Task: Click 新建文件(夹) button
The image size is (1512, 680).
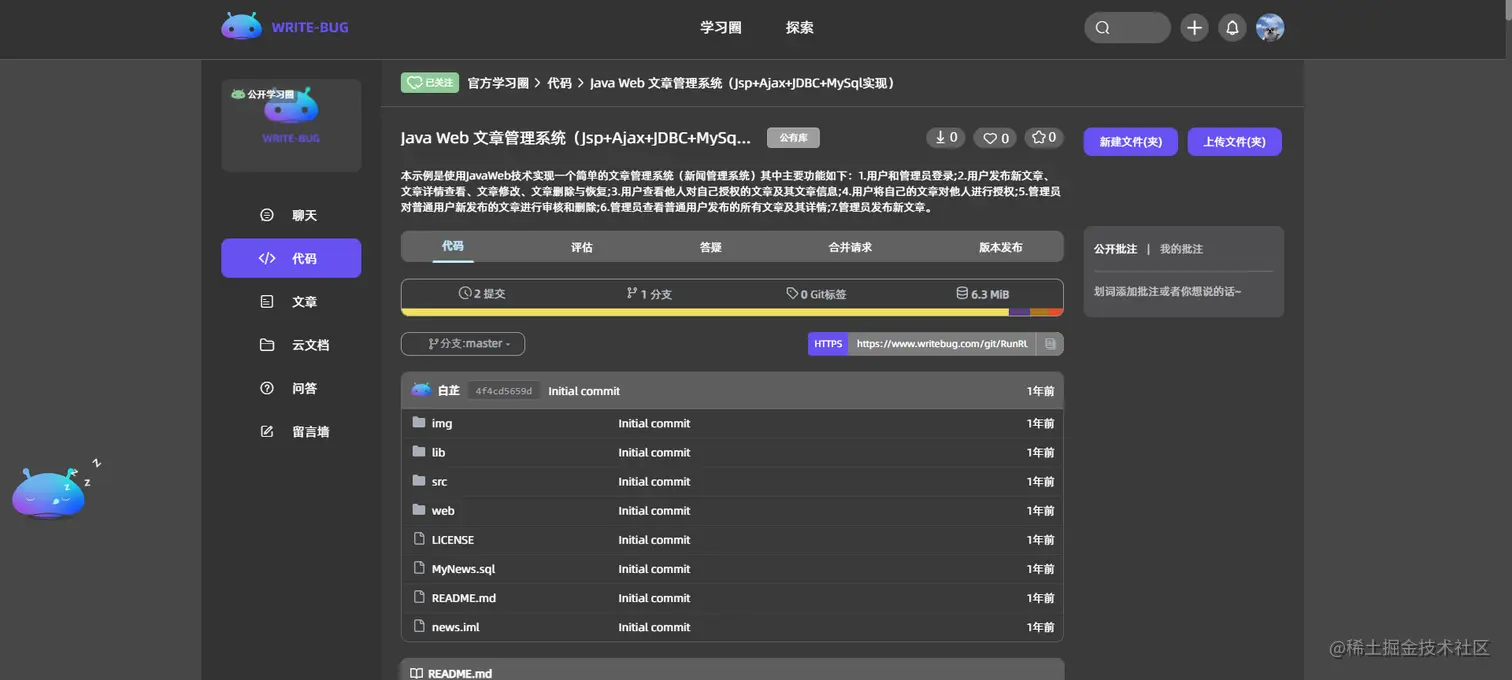Action: [x=1130, y=142]
